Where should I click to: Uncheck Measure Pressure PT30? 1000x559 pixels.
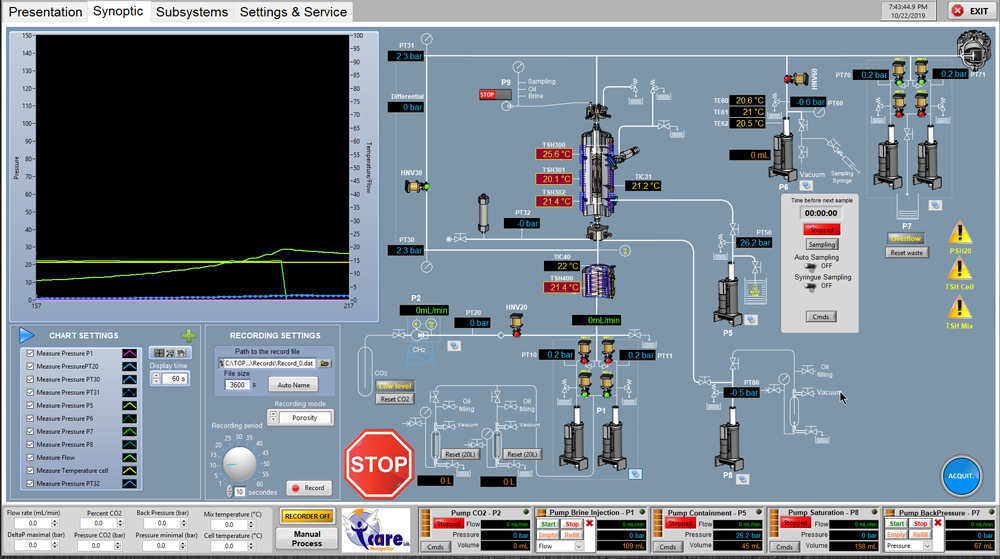(30, 379)
